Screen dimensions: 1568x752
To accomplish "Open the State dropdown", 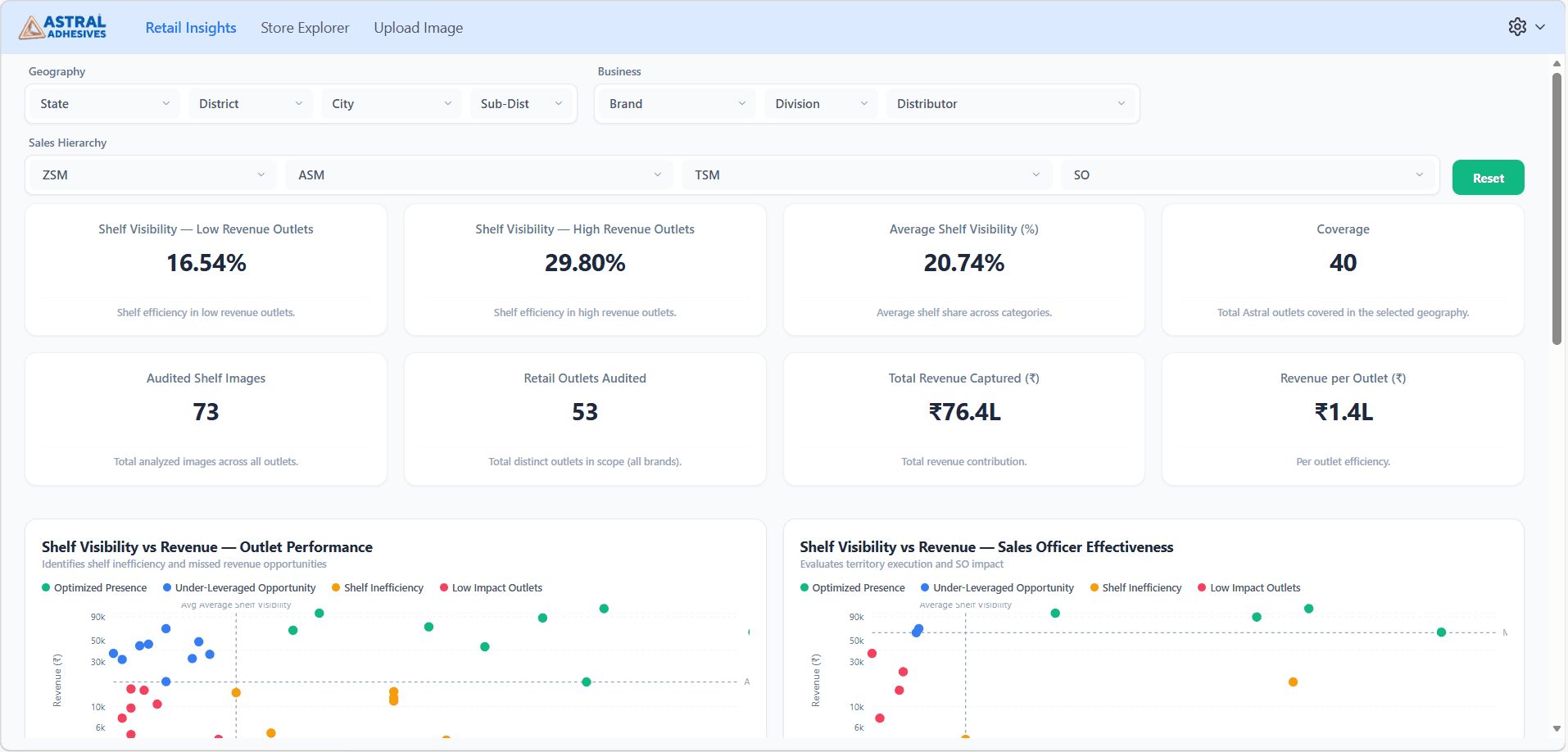I will (x=105, y=104).
